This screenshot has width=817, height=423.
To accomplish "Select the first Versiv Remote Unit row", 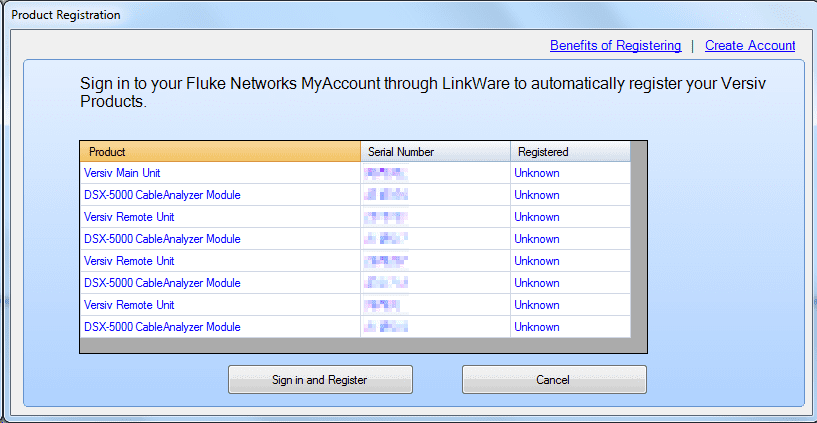I will (x=129, y=217).
